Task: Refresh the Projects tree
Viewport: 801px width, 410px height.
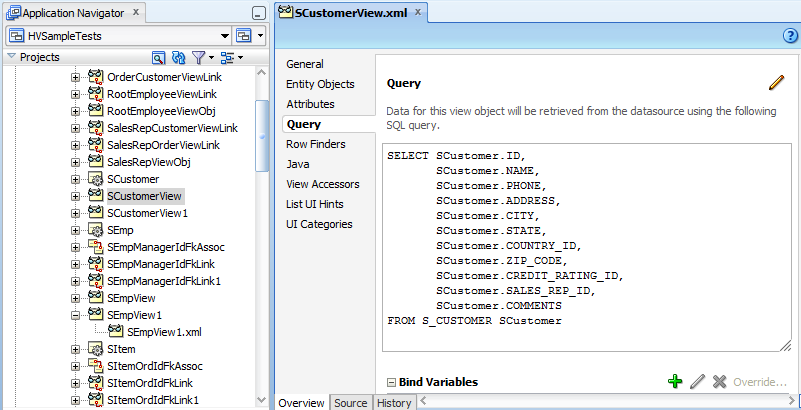Action: click(x=178, y=58)
